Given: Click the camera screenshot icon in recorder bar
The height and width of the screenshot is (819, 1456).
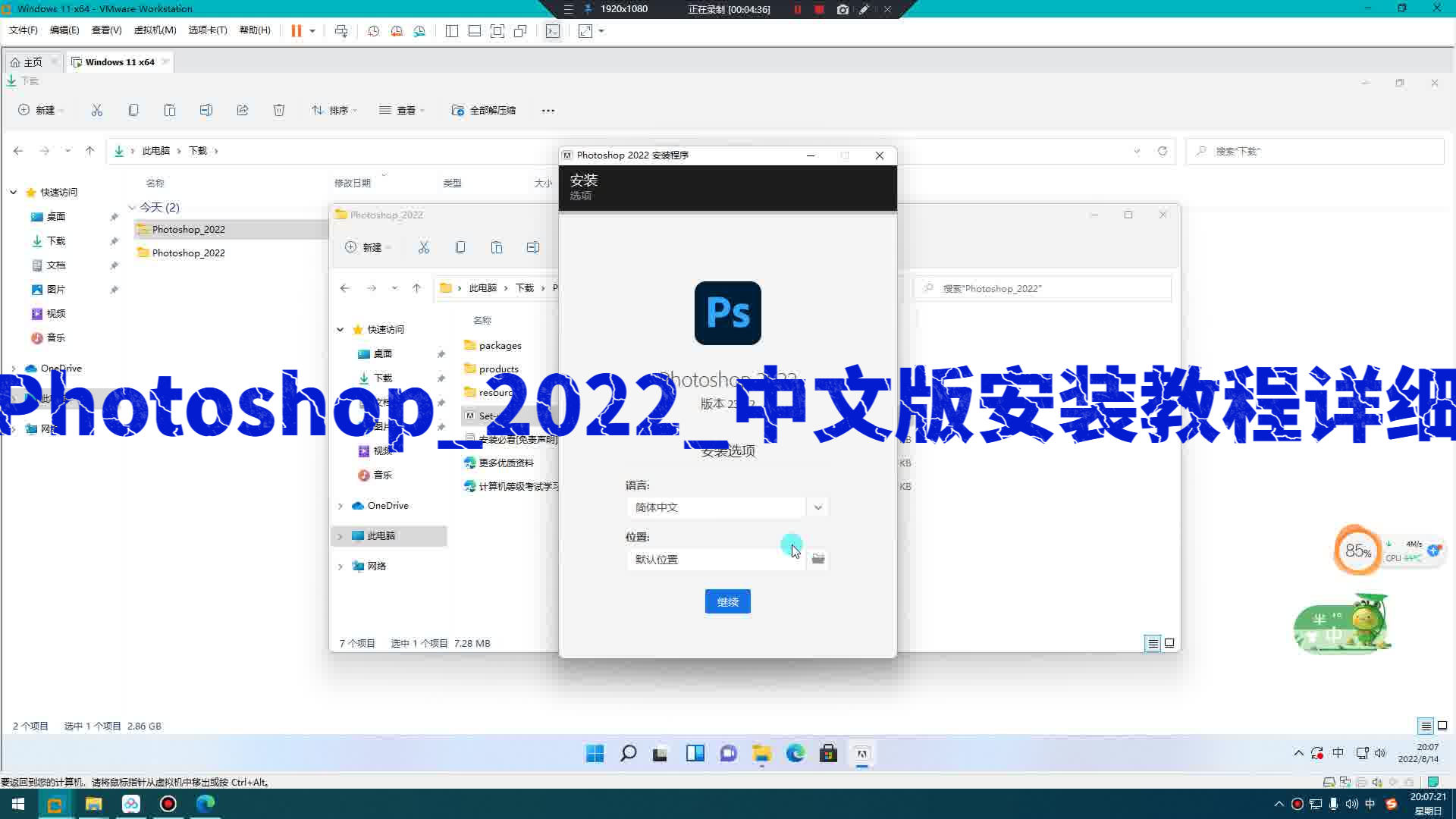Looking at the screenshot, I should (x=843, y=9).
